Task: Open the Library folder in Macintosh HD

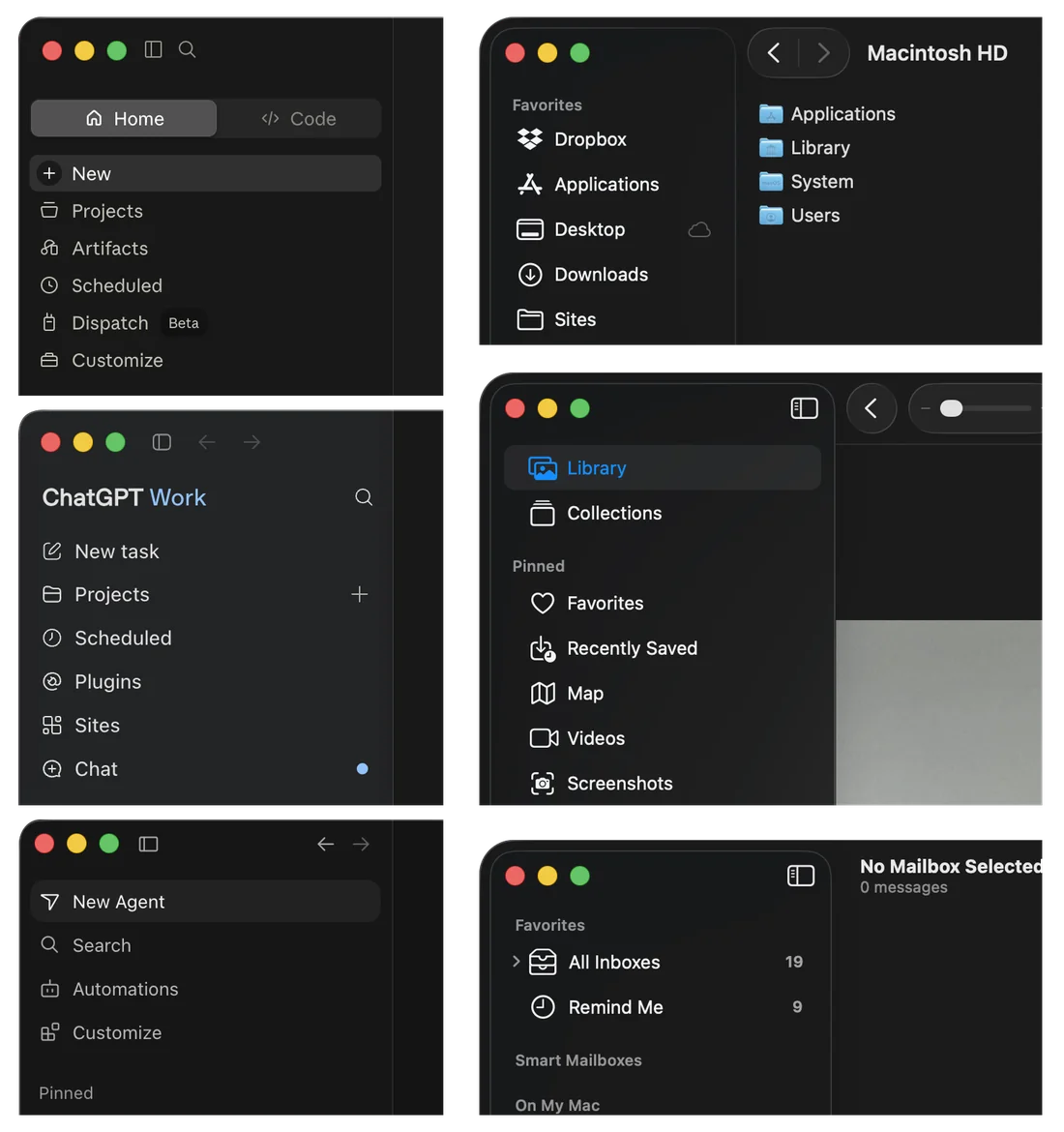Action: (805, 148)
